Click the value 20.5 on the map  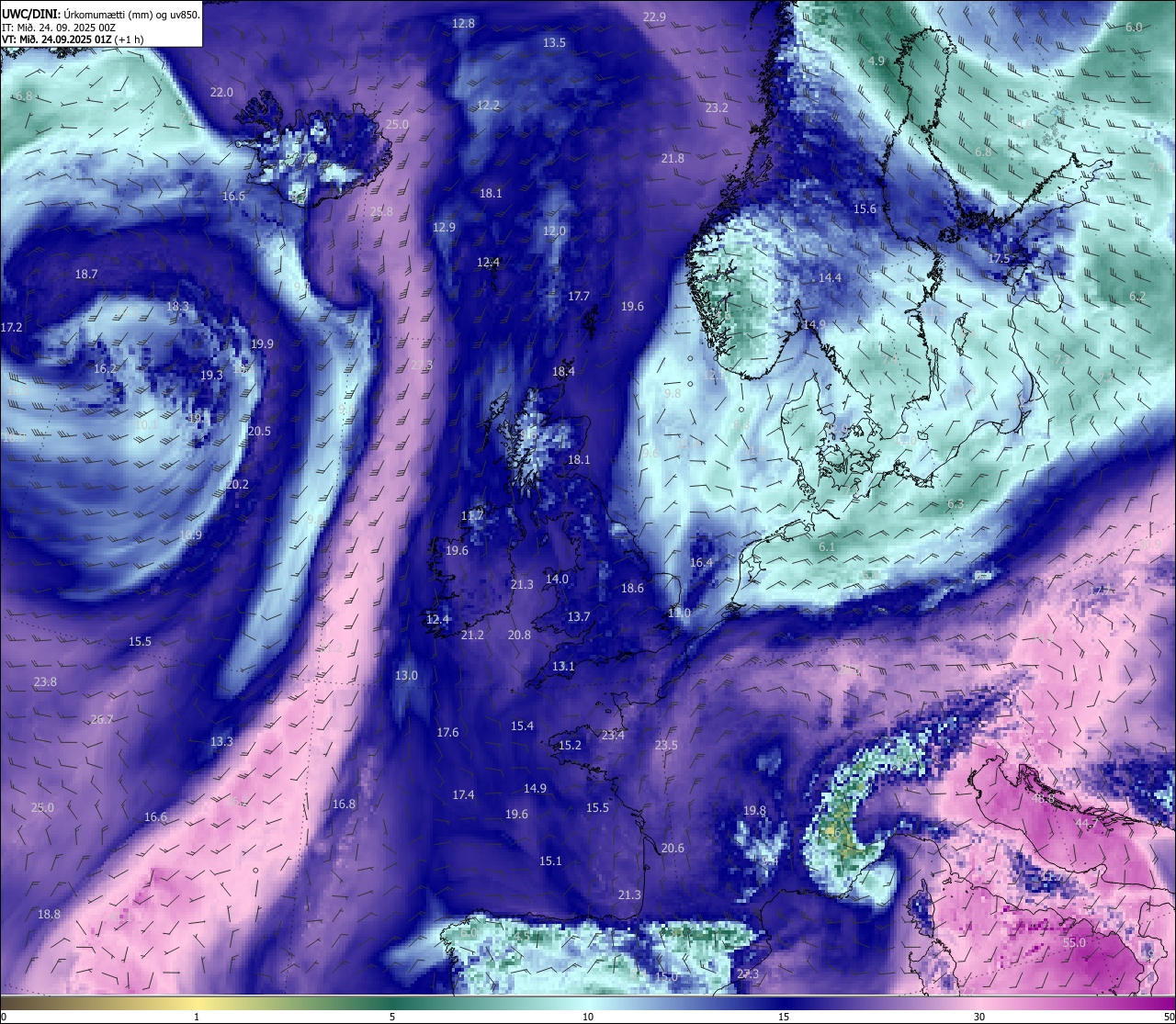pyautogui.click(x=259, y=431)
